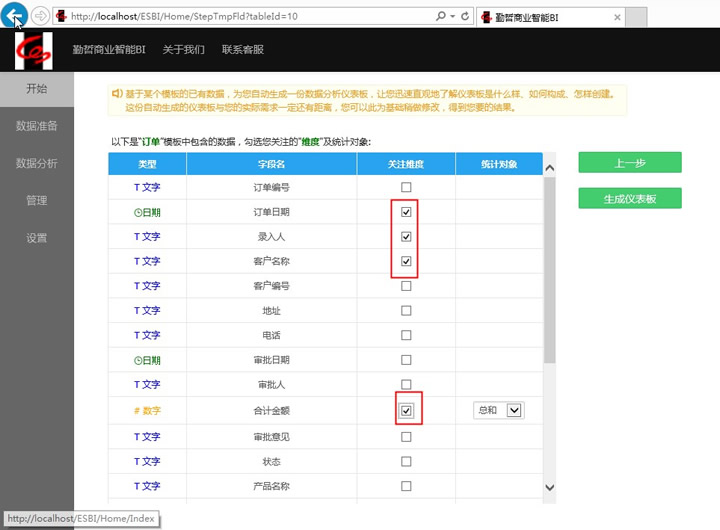Click the browser forward arrow button
This screenshot has width=720, height=530.
pyautogui.click(x=40, y=16)
